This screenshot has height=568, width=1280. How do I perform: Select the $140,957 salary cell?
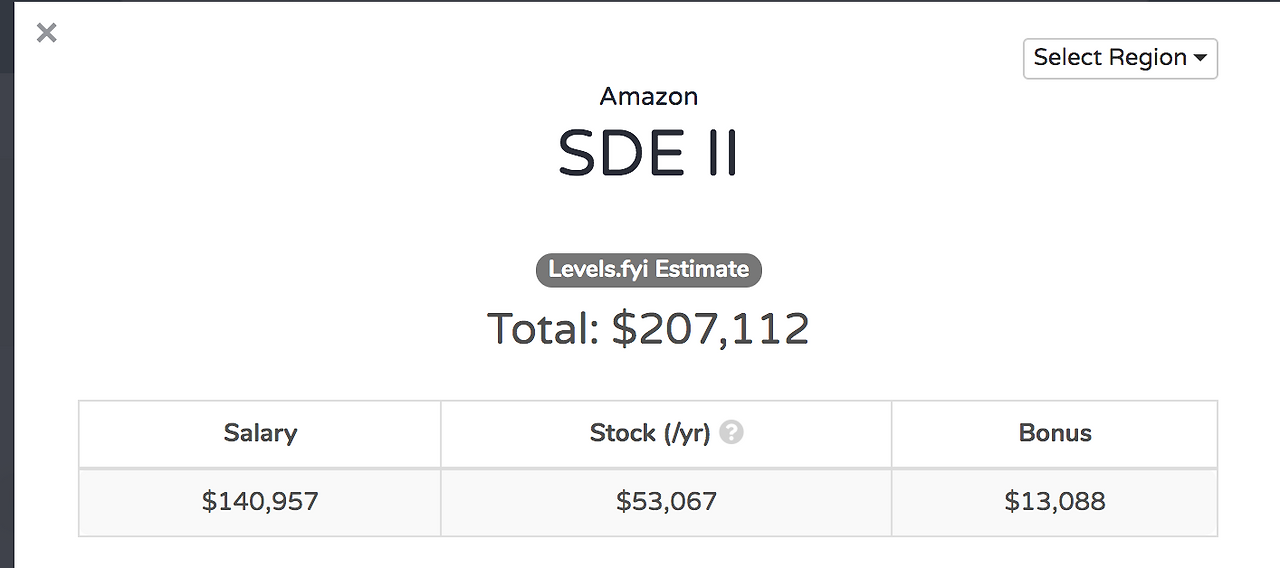260,501
